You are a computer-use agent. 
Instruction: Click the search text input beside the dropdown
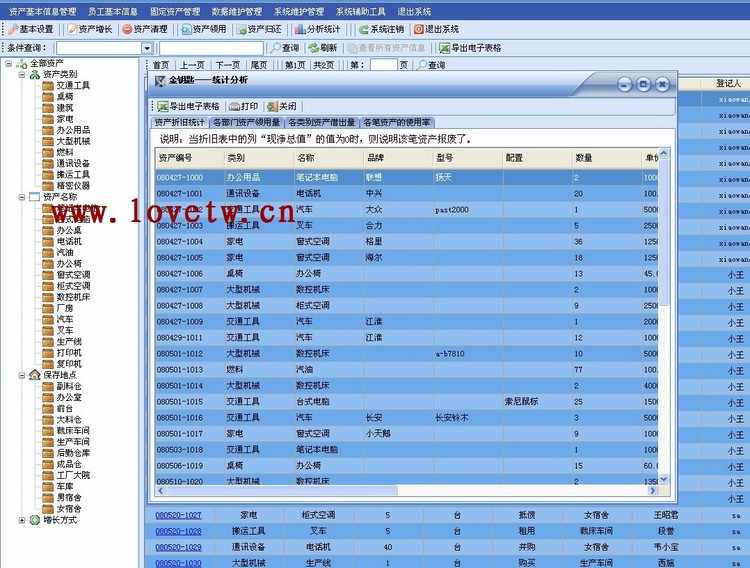click(x=211, y=48)
